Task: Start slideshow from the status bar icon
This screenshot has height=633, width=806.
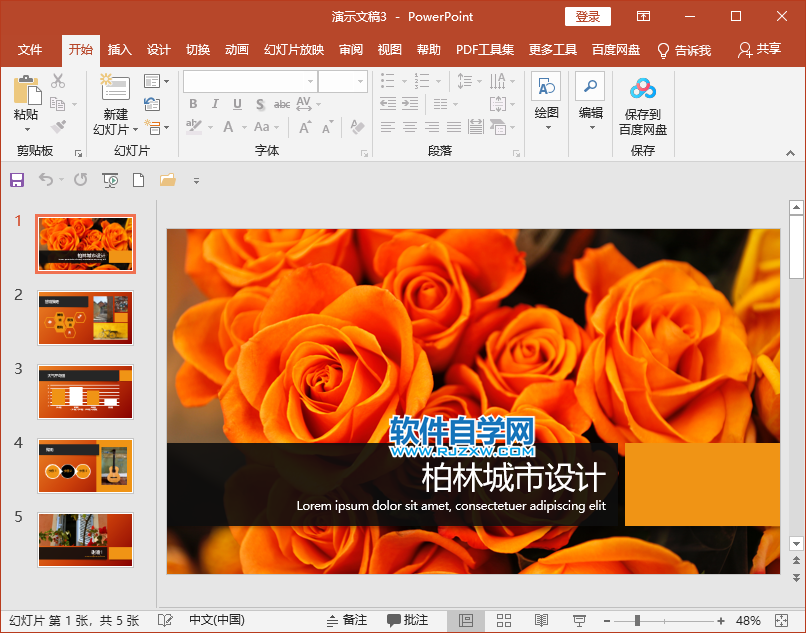Action: [x=579, y=620]
